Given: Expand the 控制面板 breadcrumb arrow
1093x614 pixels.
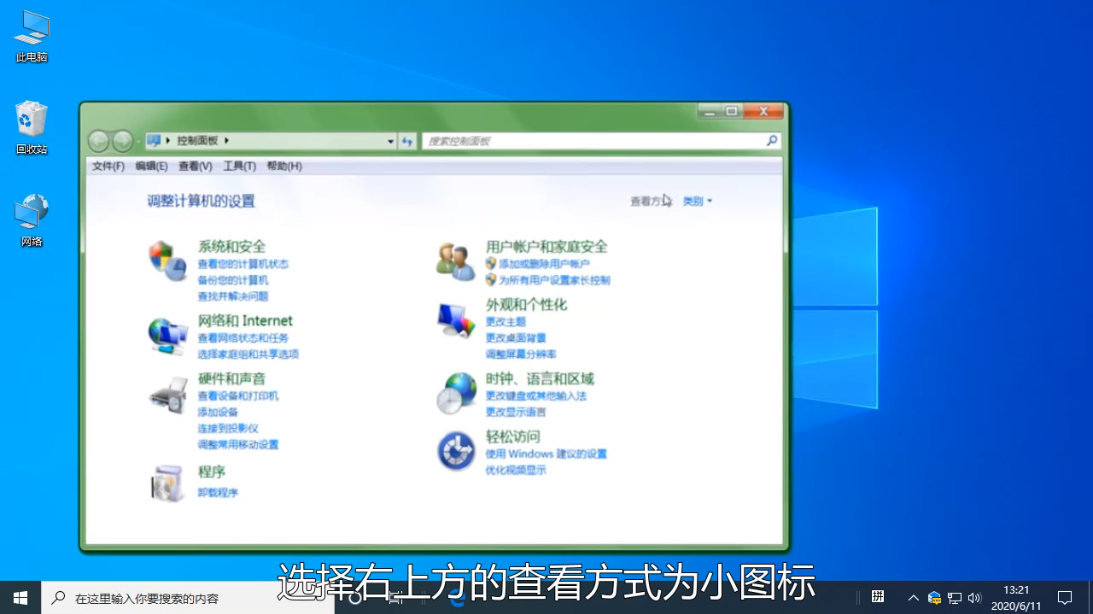Looking at the screenshot, I should coord(227,141).
